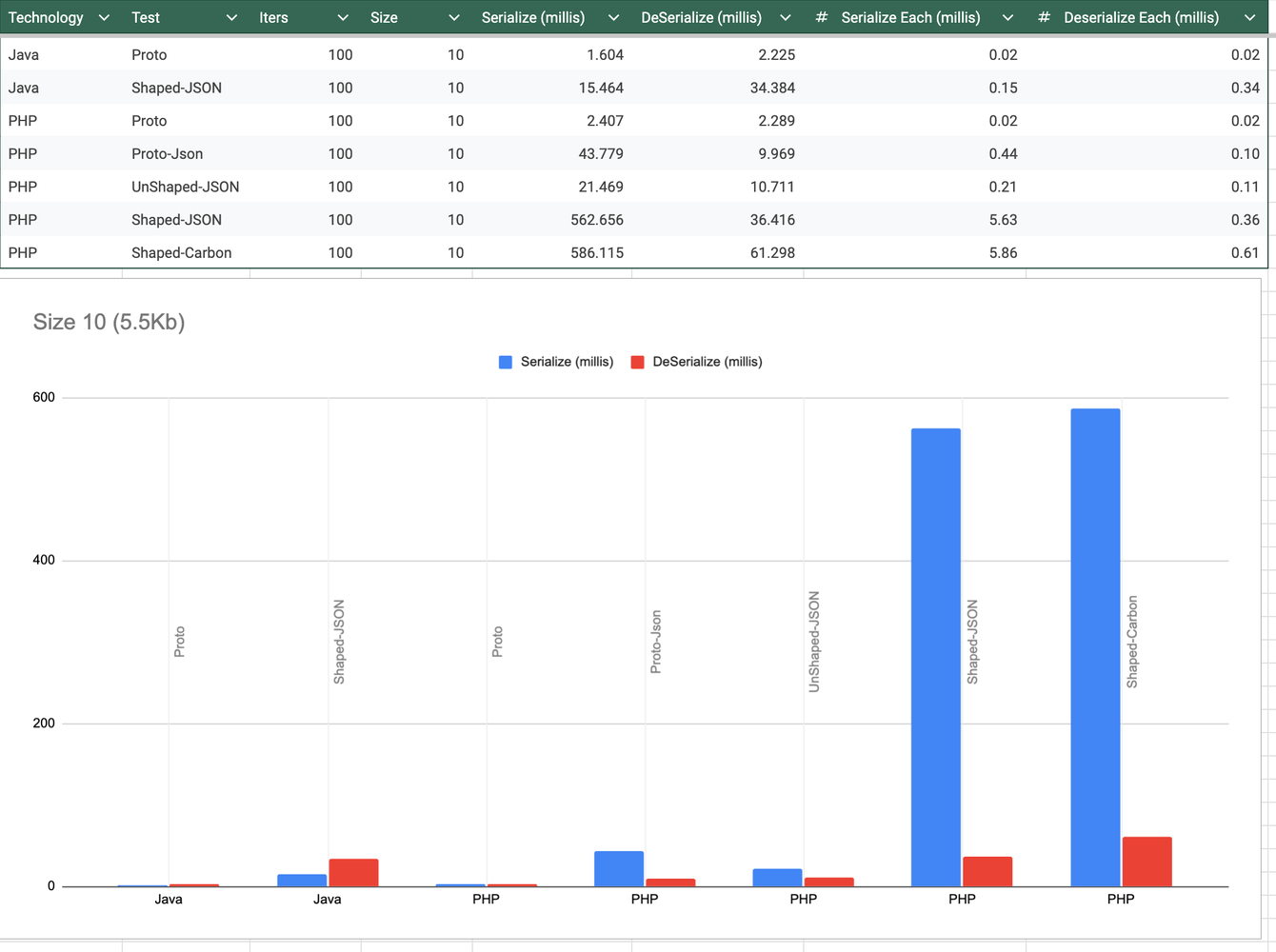This screenshot has height=952, width=1276.
Task: Open the Serialize (millis) filter dropdown
Action: [x=614, y=17]
